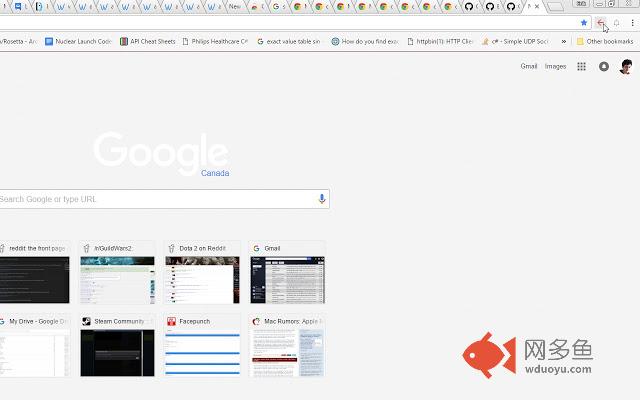Open the My Drive - Google Drive tile

[x=35, y=346]
